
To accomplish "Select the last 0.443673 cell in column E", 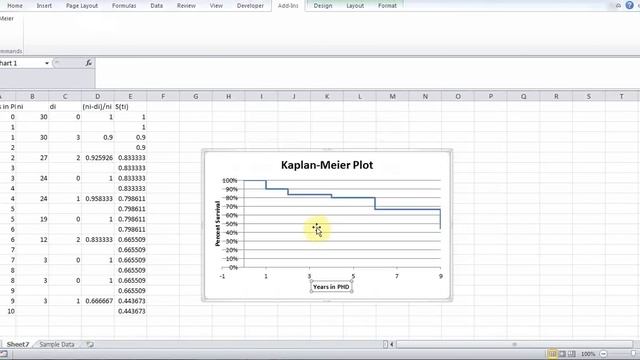I will click(130, 311).
